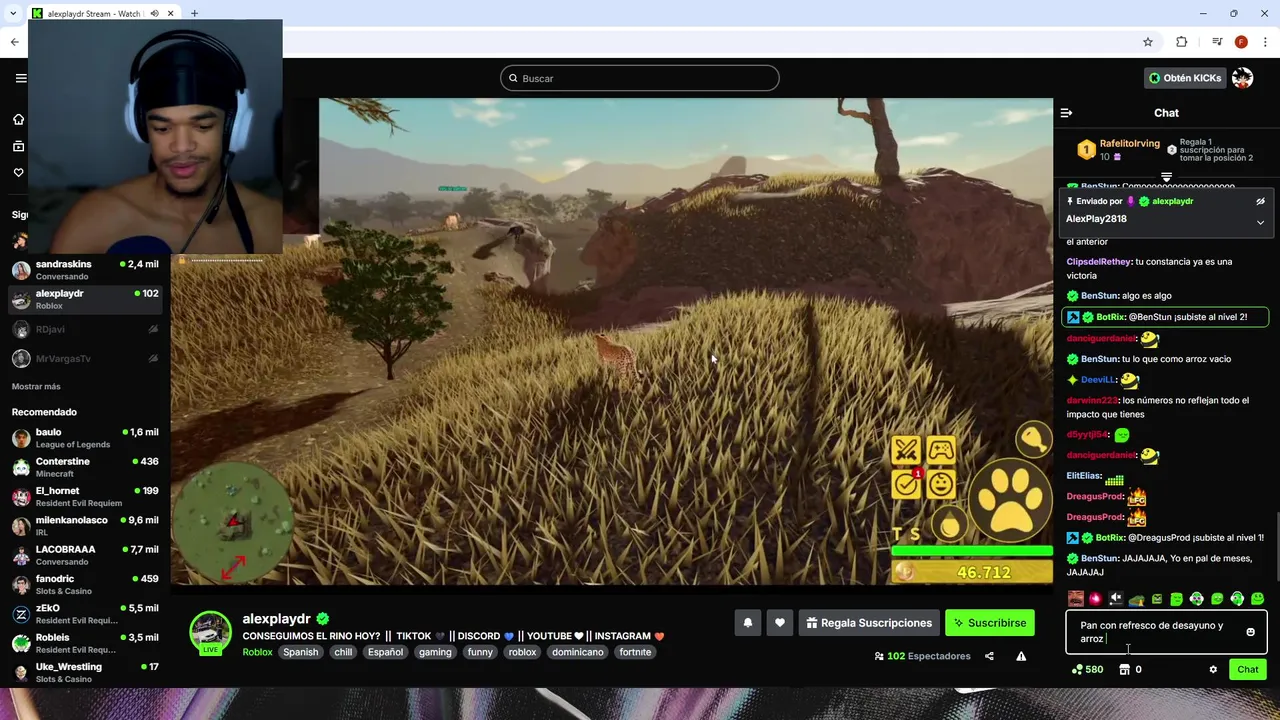Open the browser tab search dropdown
The image size is (1280, 720).
click(x=13, y=14)
